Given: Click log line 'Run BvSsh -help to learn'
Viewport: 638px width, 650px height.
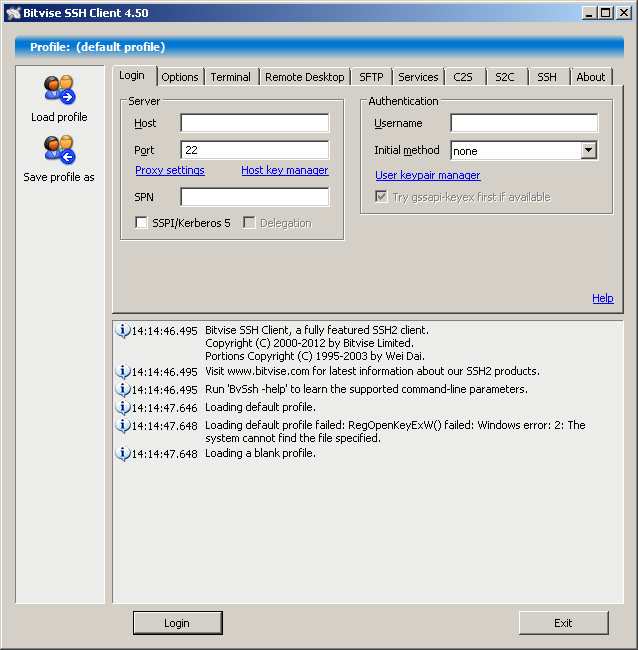Looking at the screenshot, I should [366, 389].
